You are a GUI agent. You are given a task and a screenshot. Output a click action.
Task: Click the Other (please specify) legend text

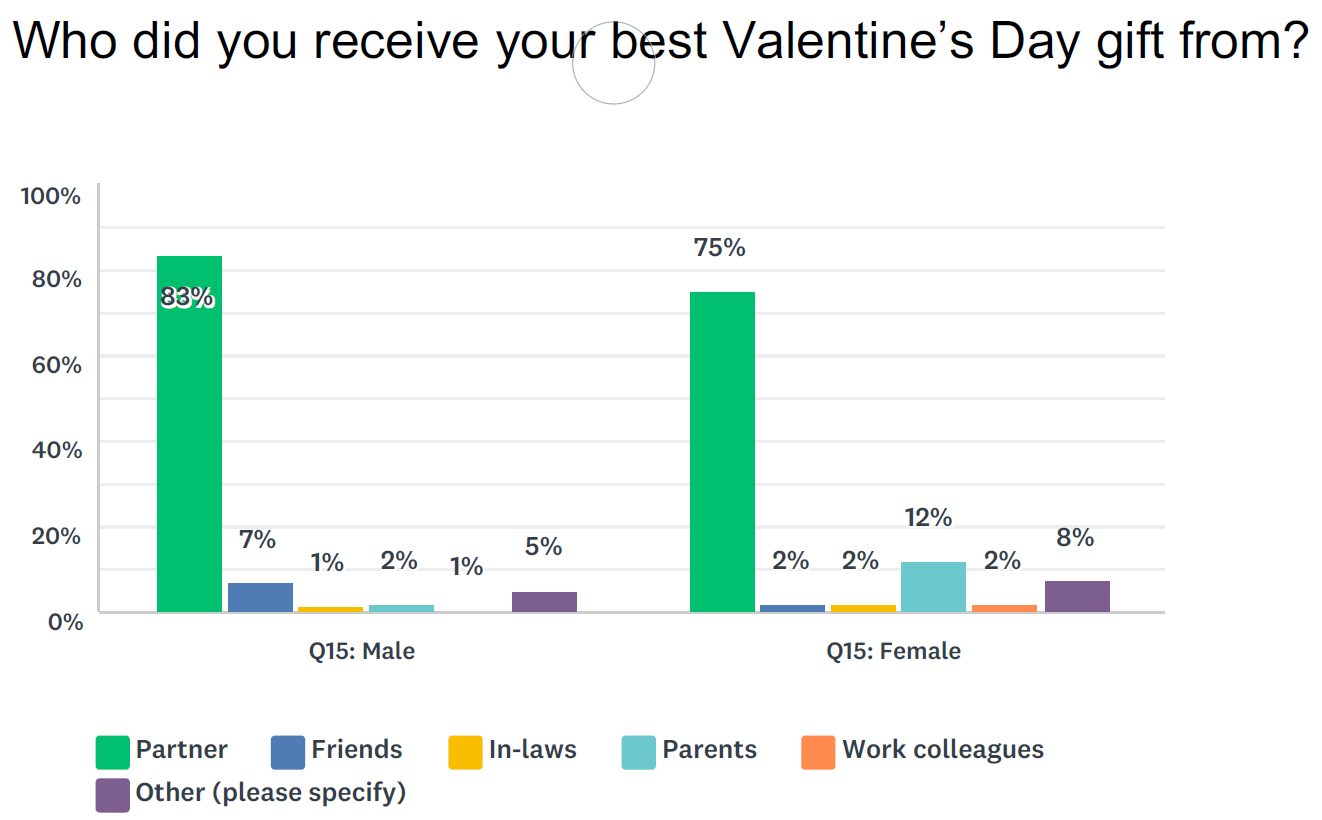[x=271, y=793]
